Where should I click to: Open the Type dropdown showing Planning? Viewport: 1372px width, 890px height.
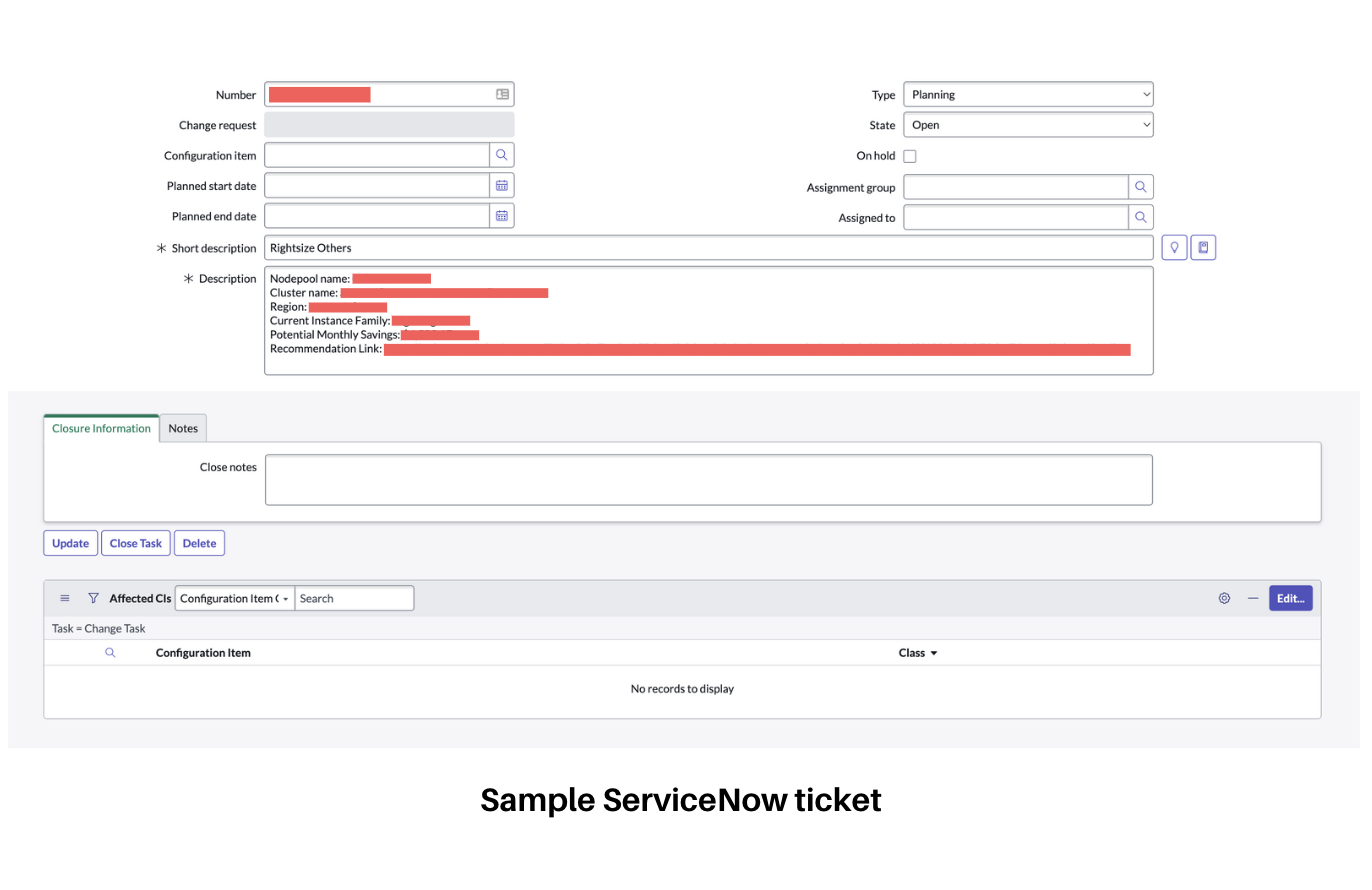(x=1027, y=95)
